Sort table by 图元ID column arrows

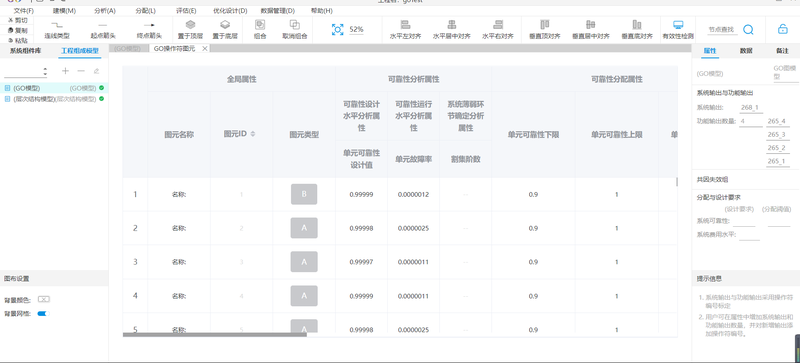tap(253, 134)
